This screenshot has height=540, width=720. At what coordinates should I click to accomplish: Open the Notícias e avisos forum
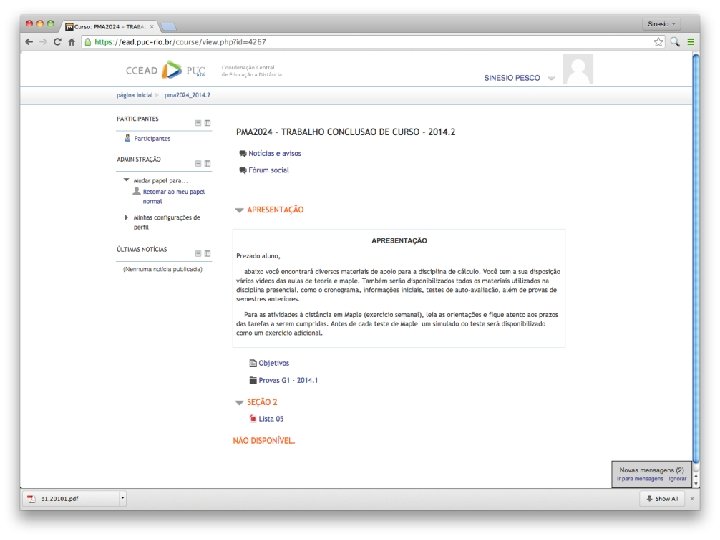coord(275,153)
